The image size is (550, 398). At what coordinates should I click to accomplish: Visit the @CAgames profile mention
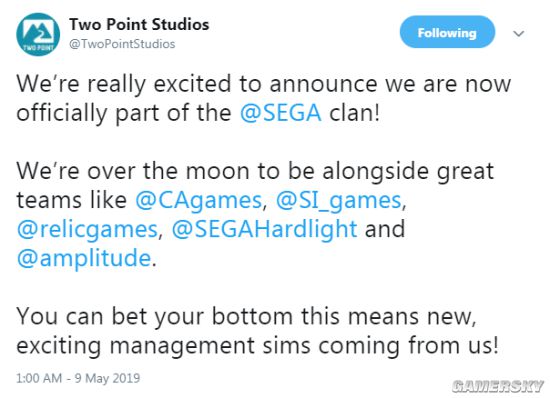[199, 200]
